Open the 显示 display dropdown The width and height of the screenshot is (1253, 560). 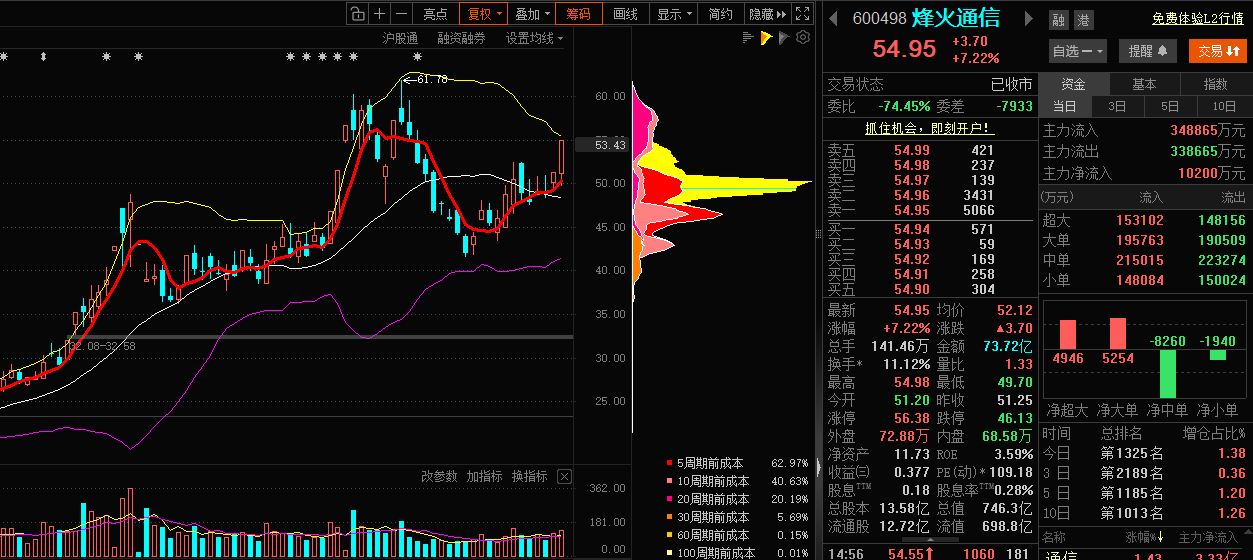tap(674, 14)
